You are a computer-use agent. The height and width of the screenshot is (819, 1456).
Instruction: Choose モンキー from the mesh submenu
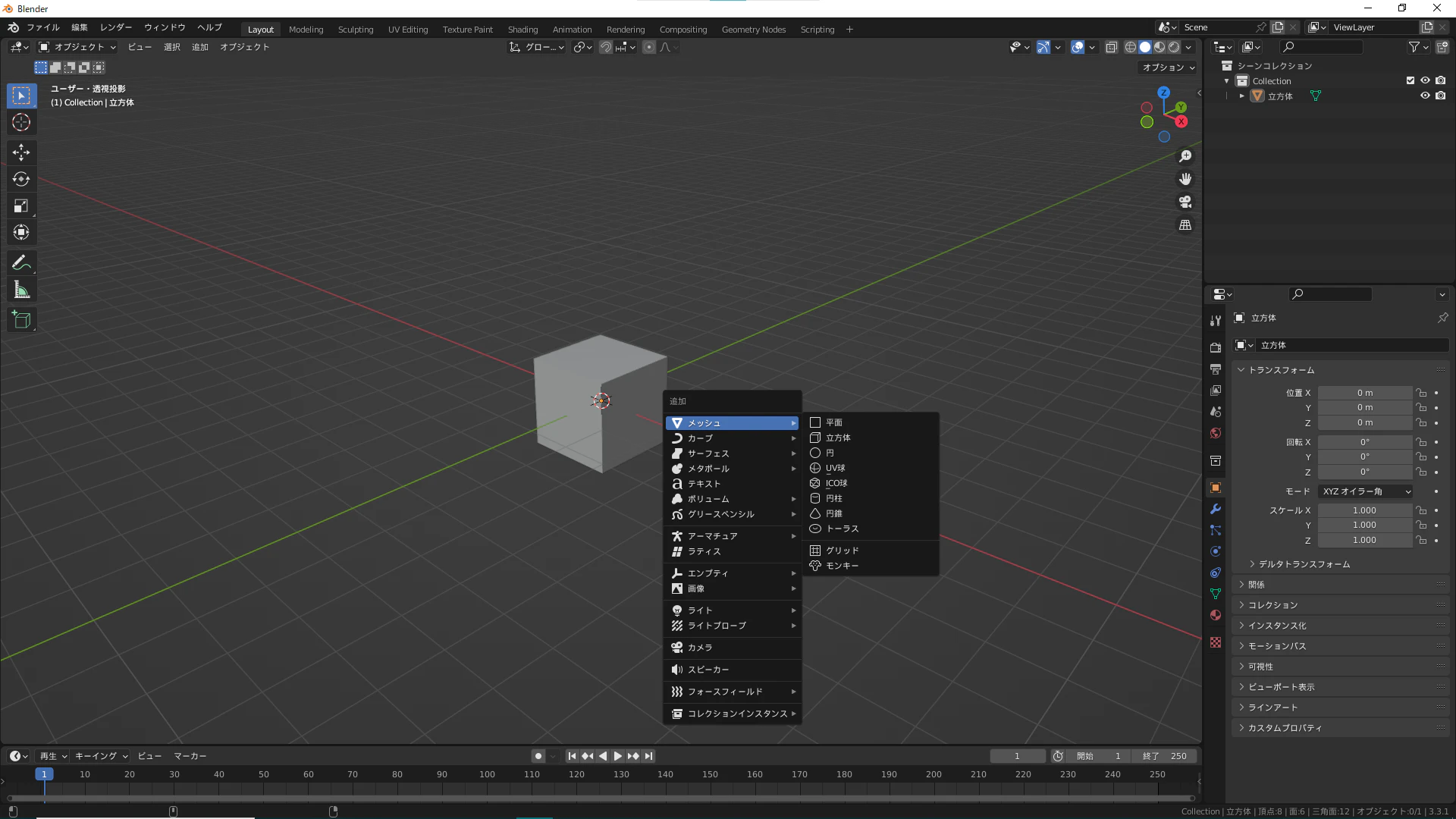tap(870, 566)
